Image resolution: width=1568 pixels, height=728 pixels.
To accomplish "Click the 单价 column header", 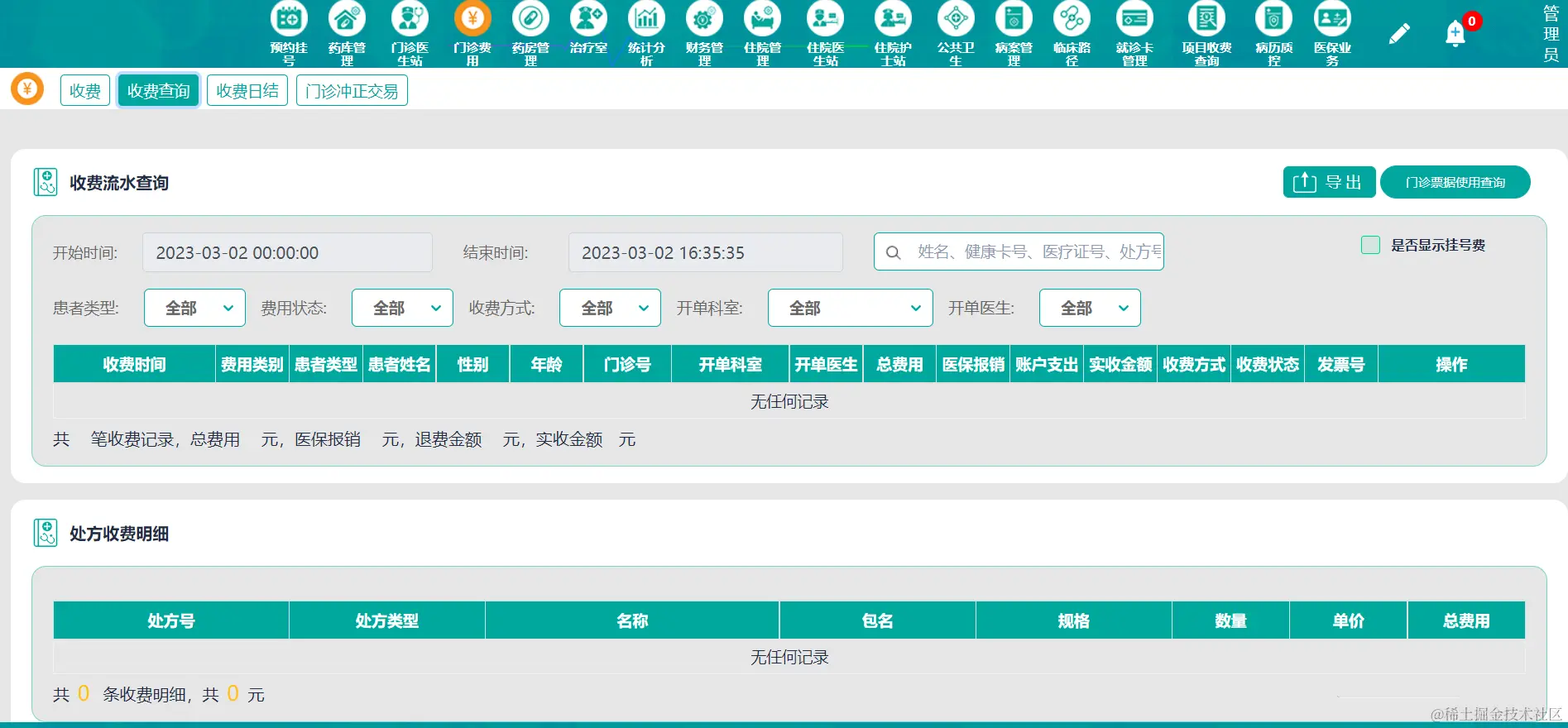I will 1348,620.
